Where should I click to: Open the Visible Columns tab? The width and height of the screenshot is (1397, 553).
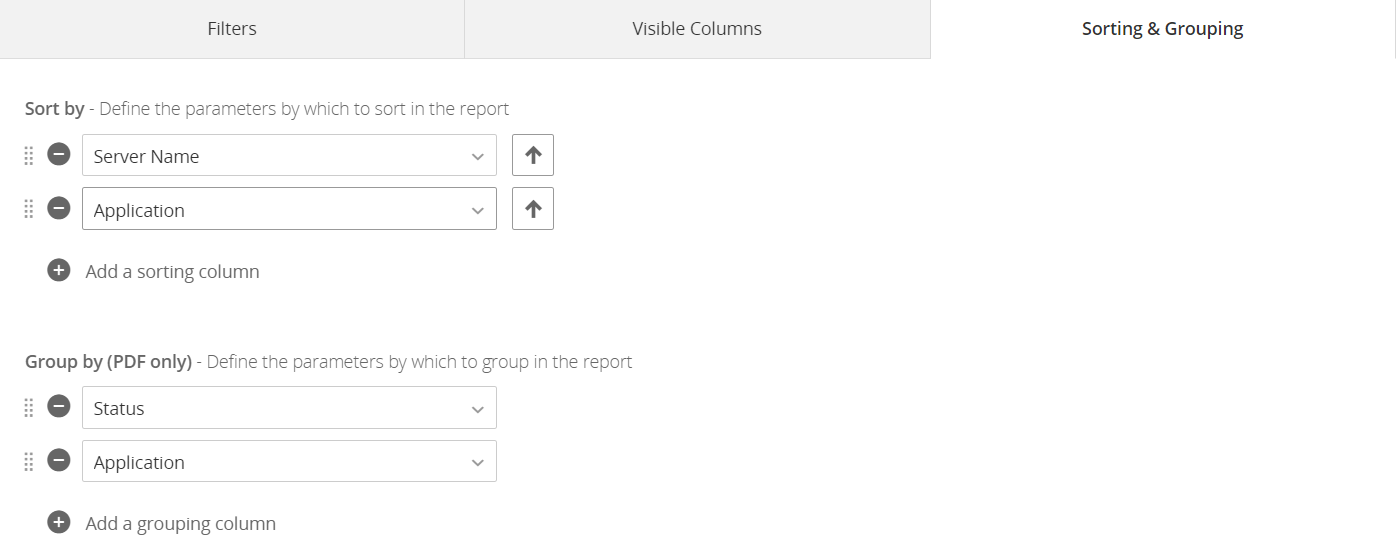pyautogui.click(x=697, y=29)
